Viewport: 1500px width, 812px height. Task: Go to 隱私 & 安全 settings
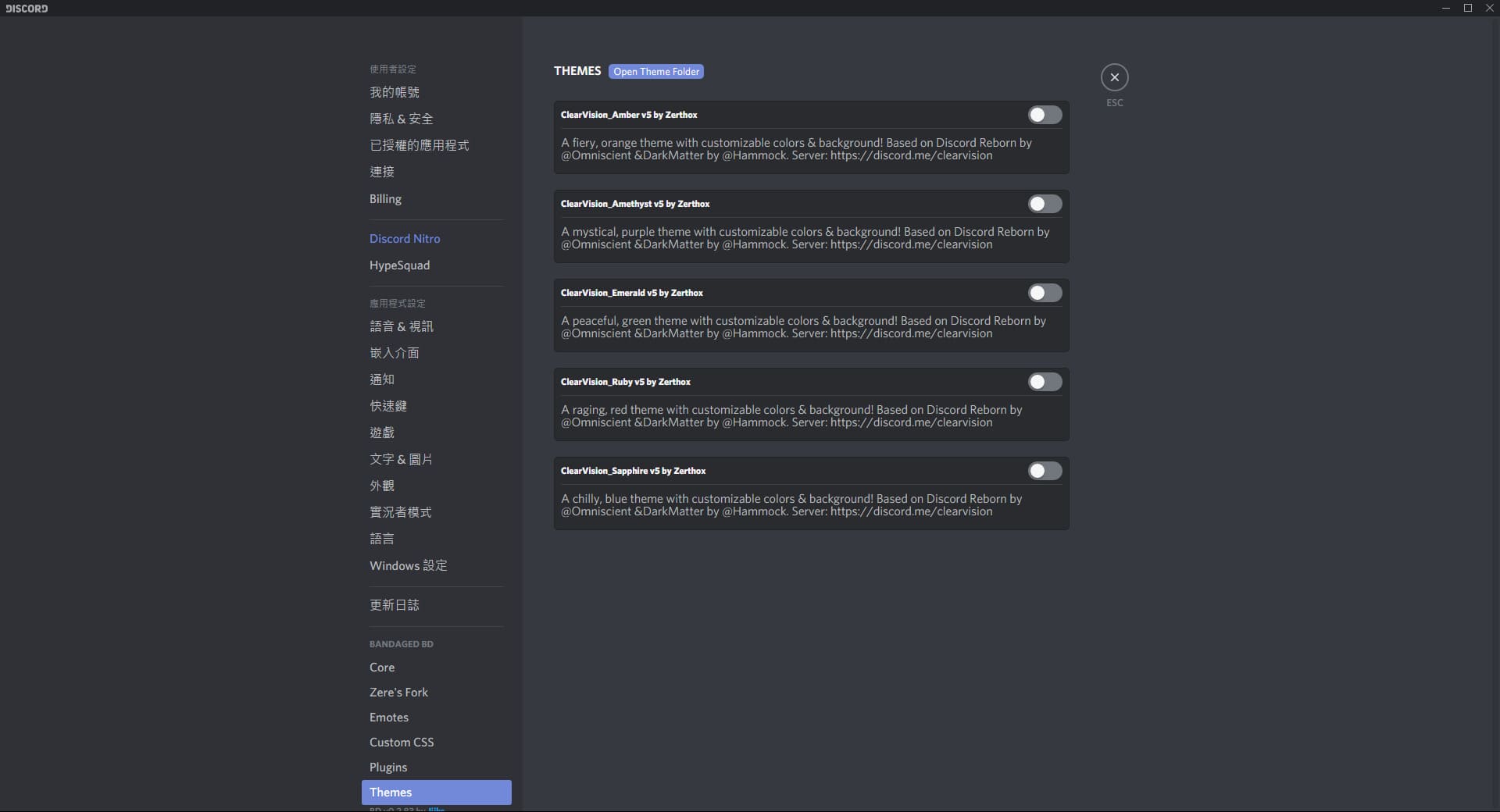click(436, 119)
